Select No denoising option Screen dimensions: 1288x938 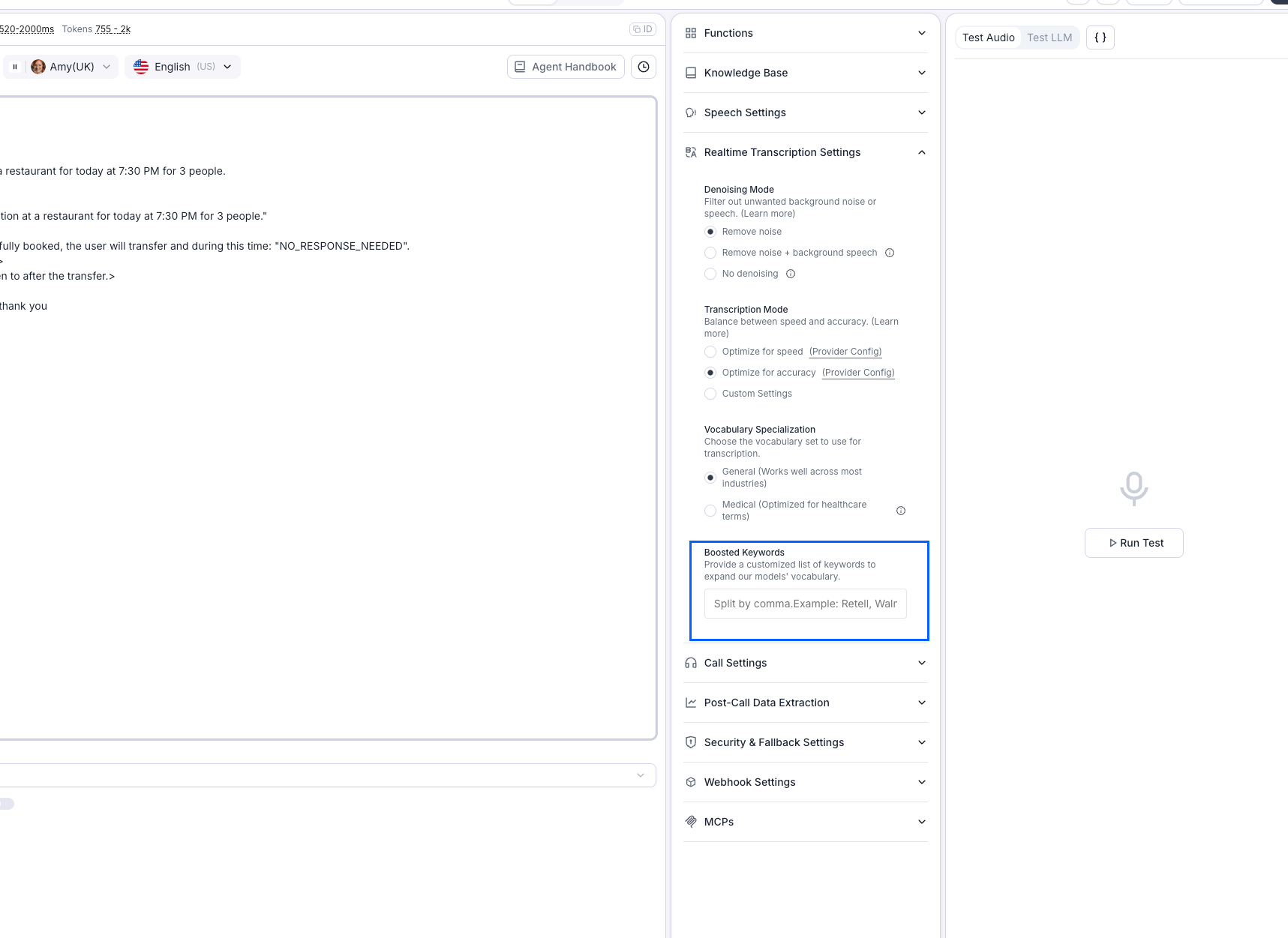[710, 274]
